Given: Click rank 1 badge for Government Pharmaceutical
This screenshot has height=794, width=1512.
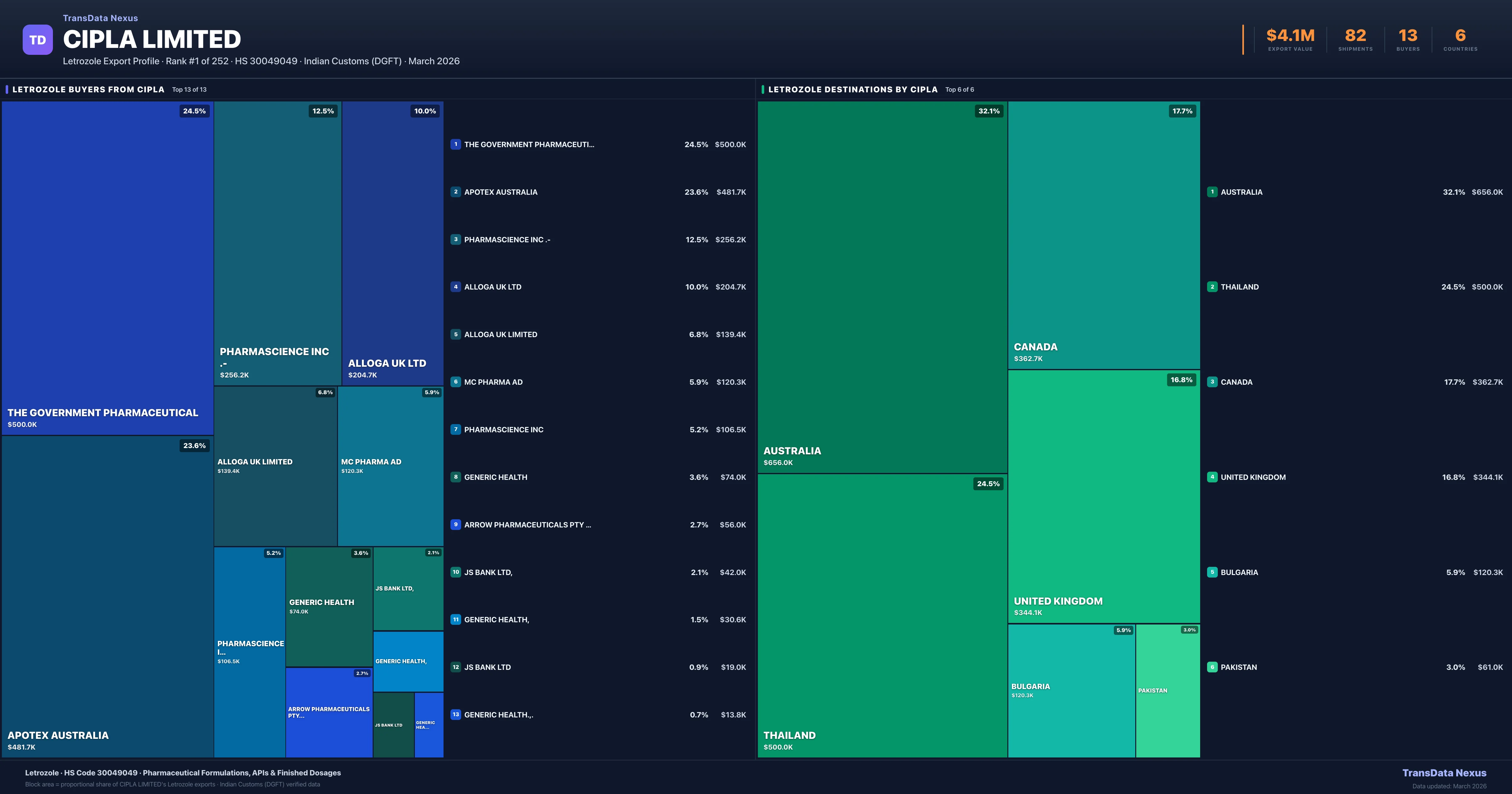Looking at the screenshot, I should (455, 145).
